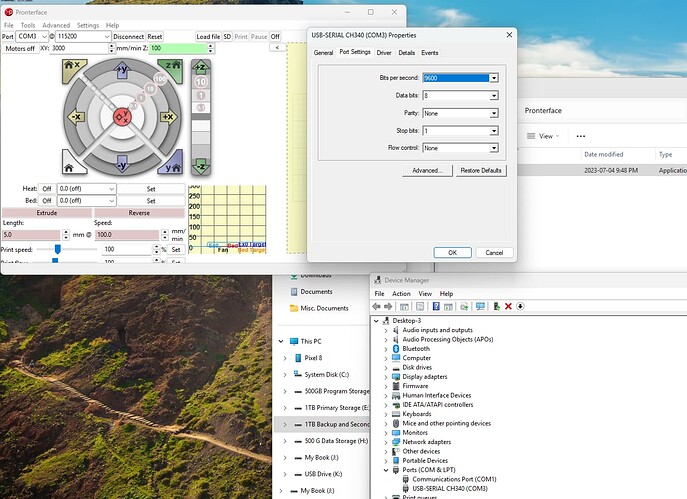Open Pronterface Settings menu
Screen dimensions: 687x499
coord(88,25)
